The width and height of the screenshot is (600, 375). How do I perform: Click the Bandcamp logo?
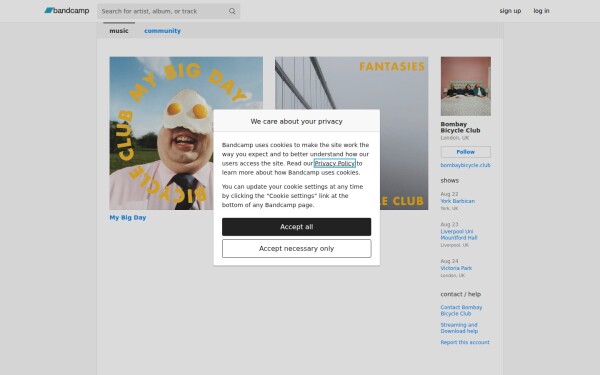click(67, 11)
